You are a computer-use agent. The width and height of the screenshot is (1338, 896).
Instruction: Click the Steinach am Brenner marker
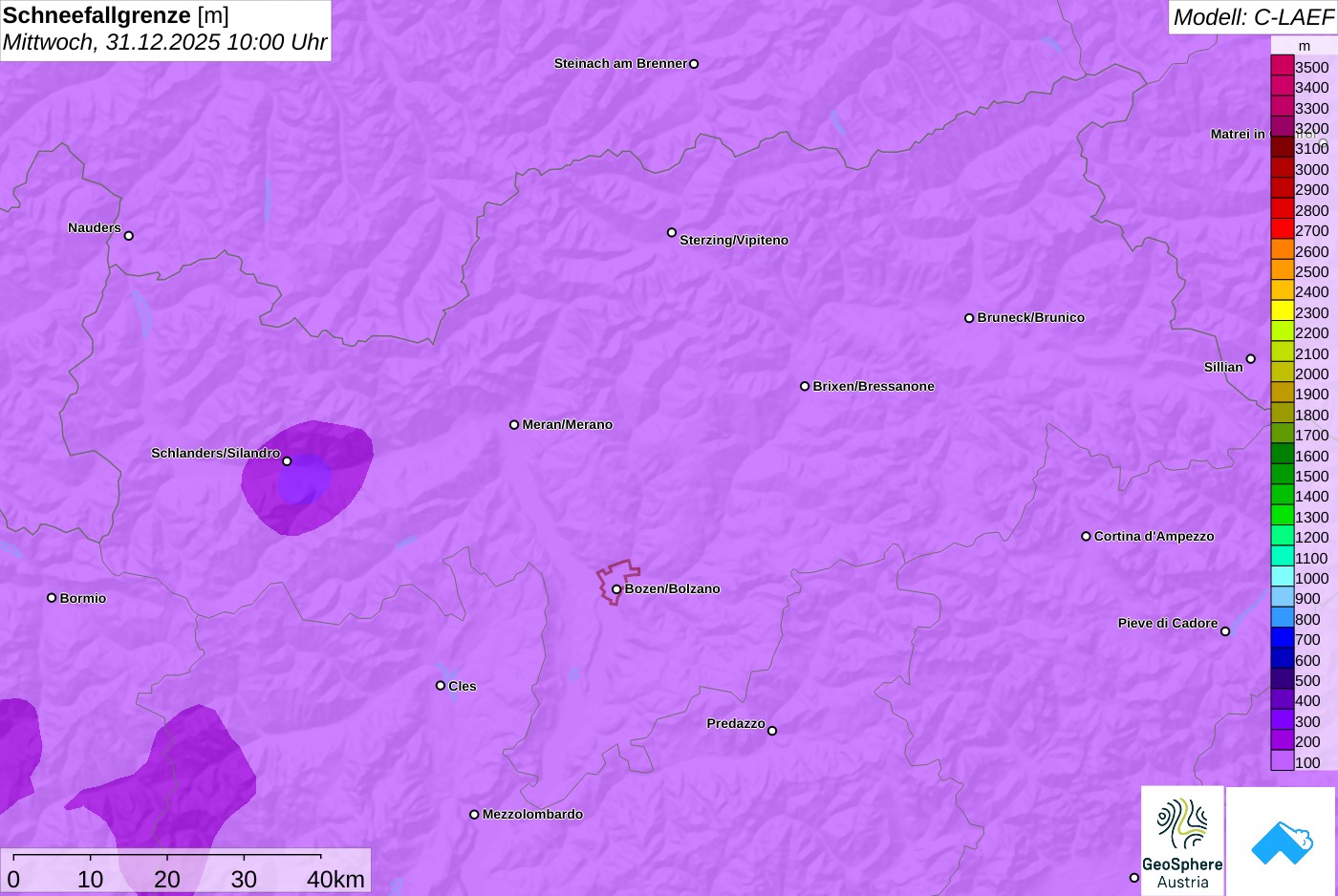point(694,64)
